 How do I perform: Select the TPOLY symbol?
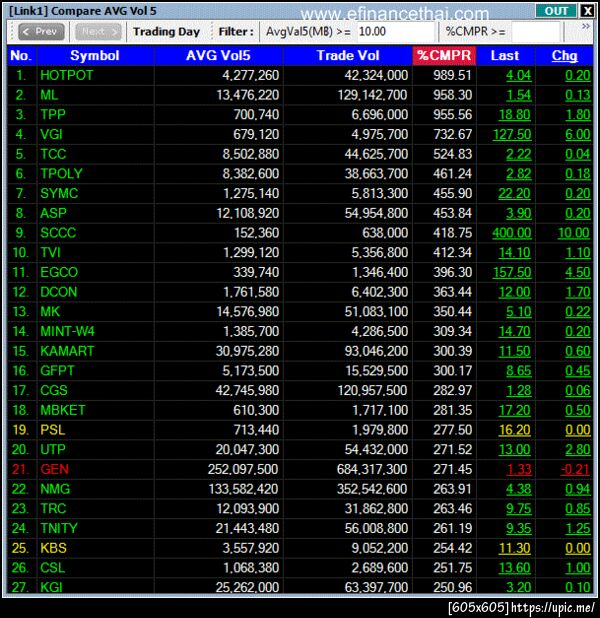[x=61, y=174]
